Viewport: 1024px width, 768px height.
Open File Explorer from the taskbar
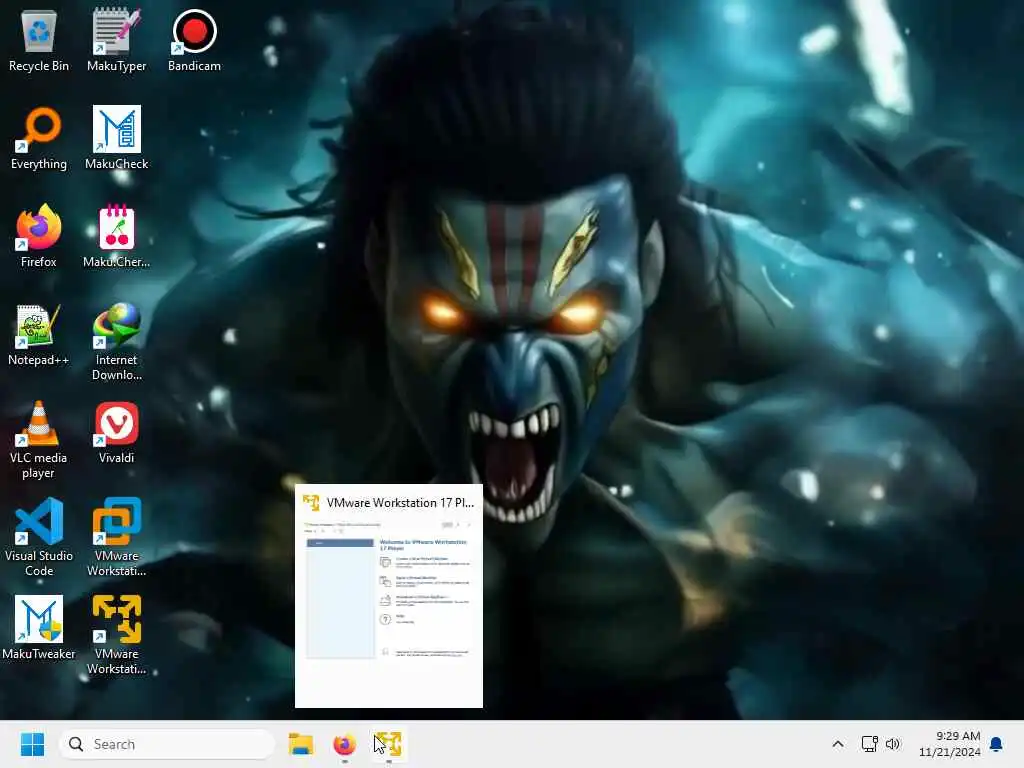click(x=301, y=744)
